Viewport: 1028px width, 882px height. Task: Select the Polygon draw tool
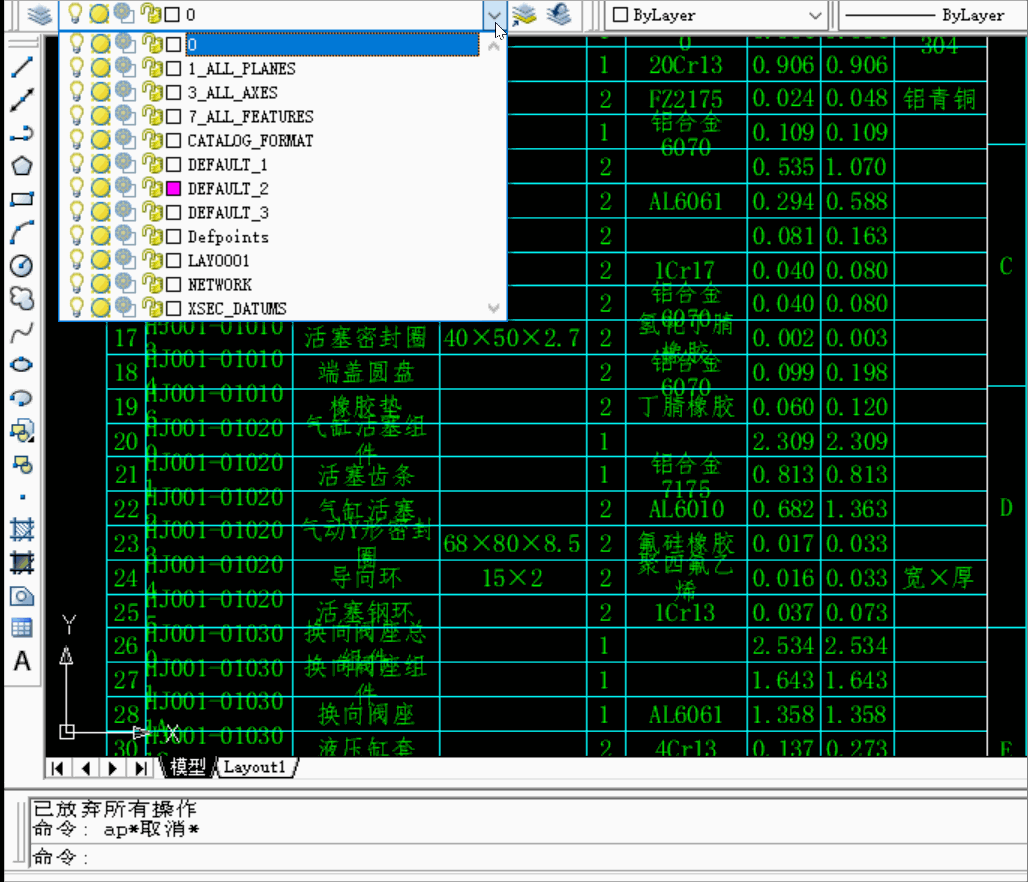(22, 166)
